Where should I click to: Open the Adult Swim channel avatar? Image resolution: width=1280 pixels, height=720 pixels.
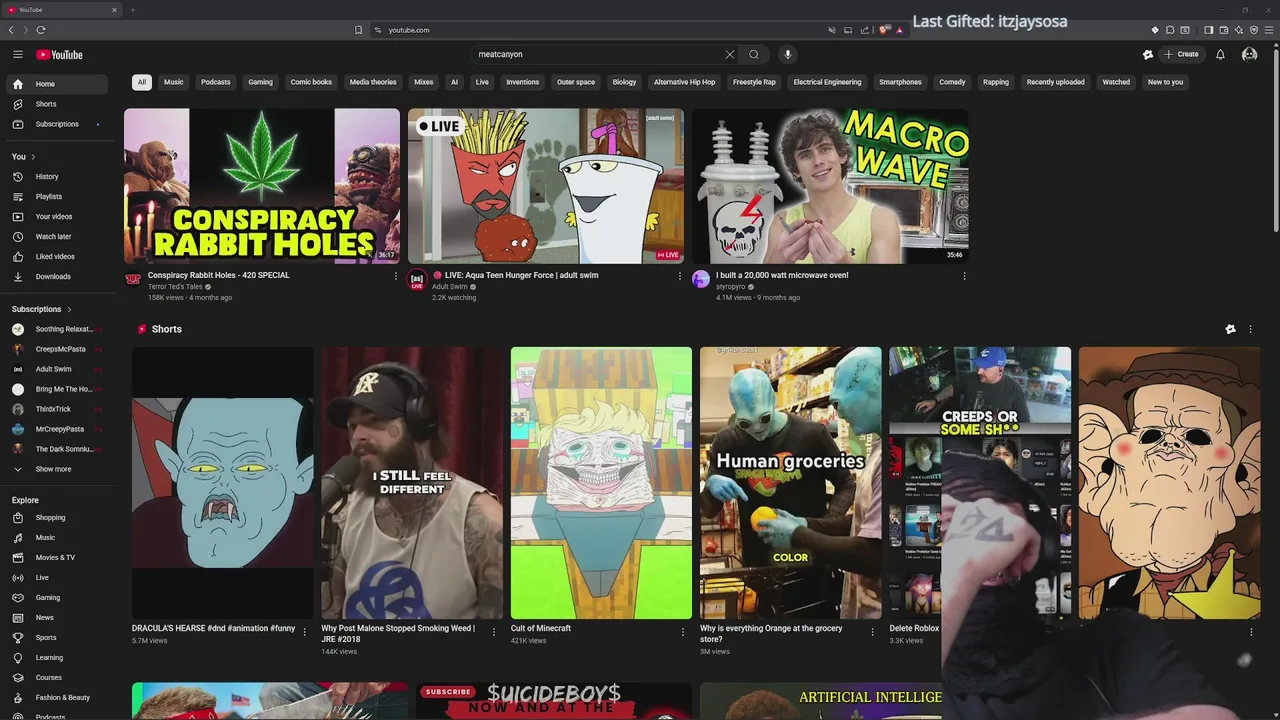click(x=417, y=280)
